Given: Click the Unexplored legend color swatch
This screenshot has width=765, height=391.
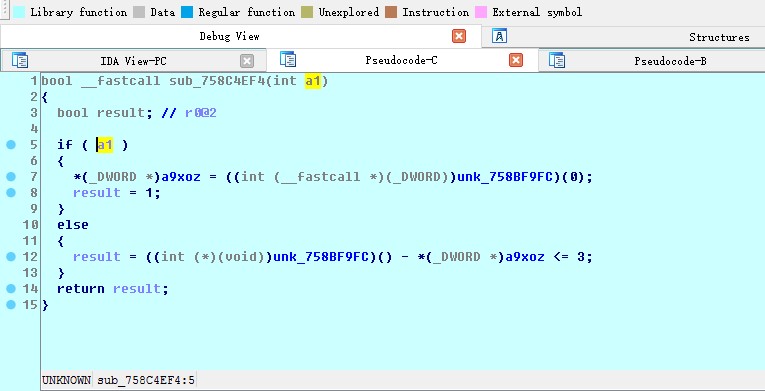Looking at the screenshot, I should (x=307, y=12).
